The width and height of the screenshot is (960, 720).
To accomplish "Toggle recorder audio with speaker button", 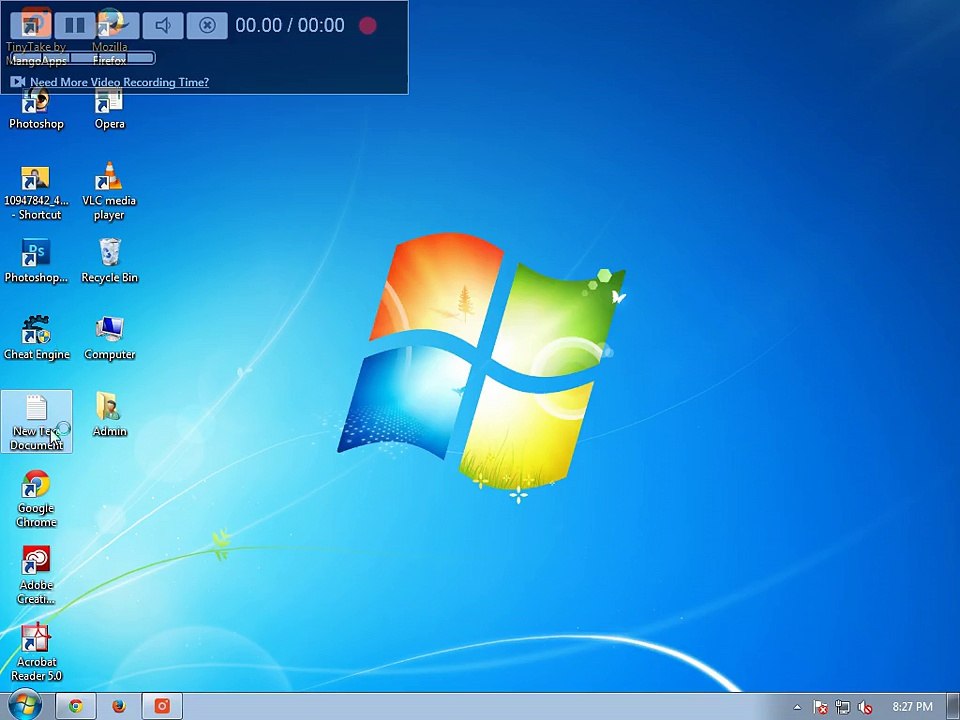I will click(x=163, y=25).
